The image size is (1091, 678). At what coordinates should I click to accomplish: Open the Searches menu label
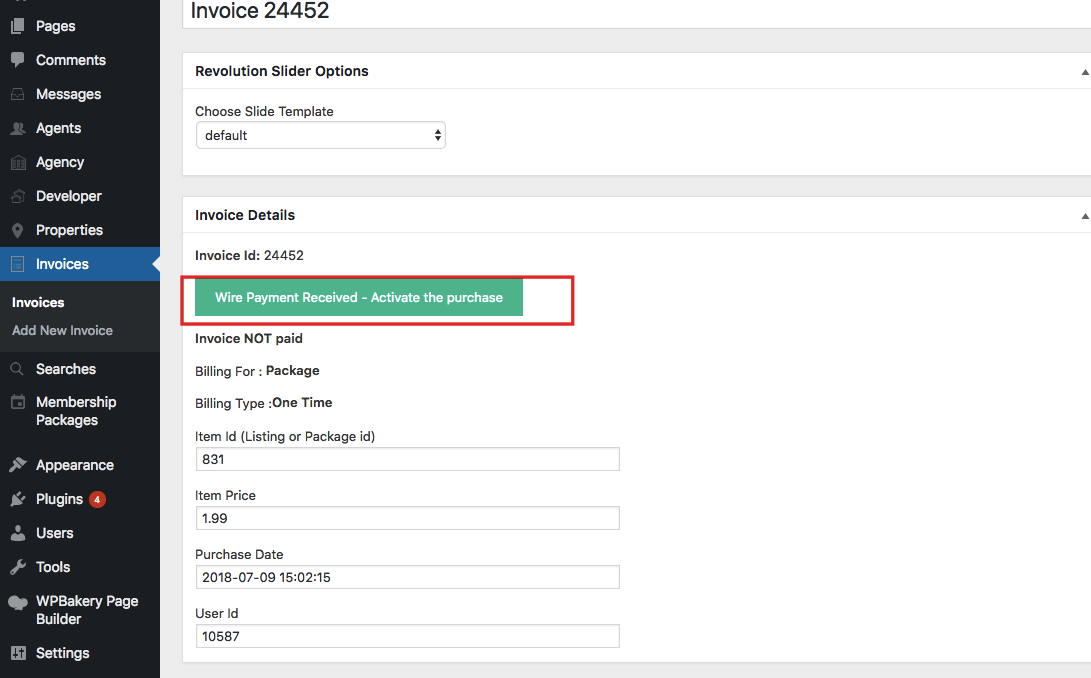(66, 369)
